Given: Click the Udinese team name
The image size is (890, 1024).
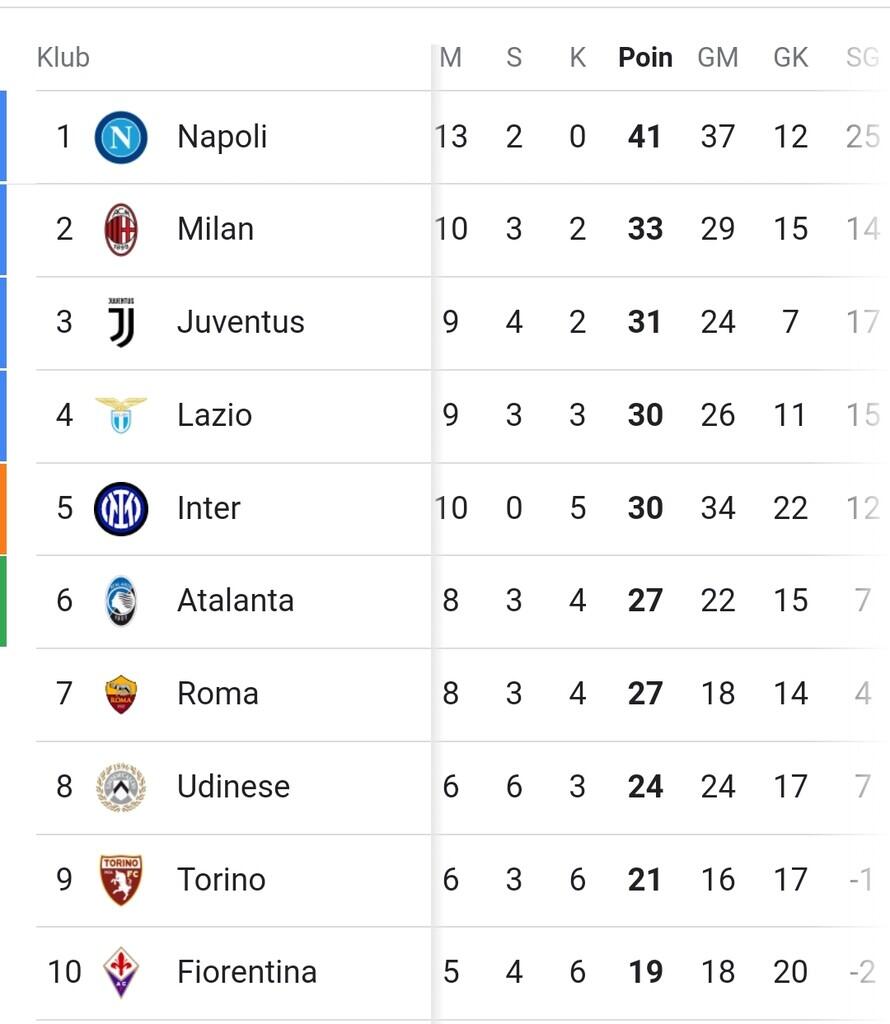Looking at the screenshot, I should tap(233, 787).
